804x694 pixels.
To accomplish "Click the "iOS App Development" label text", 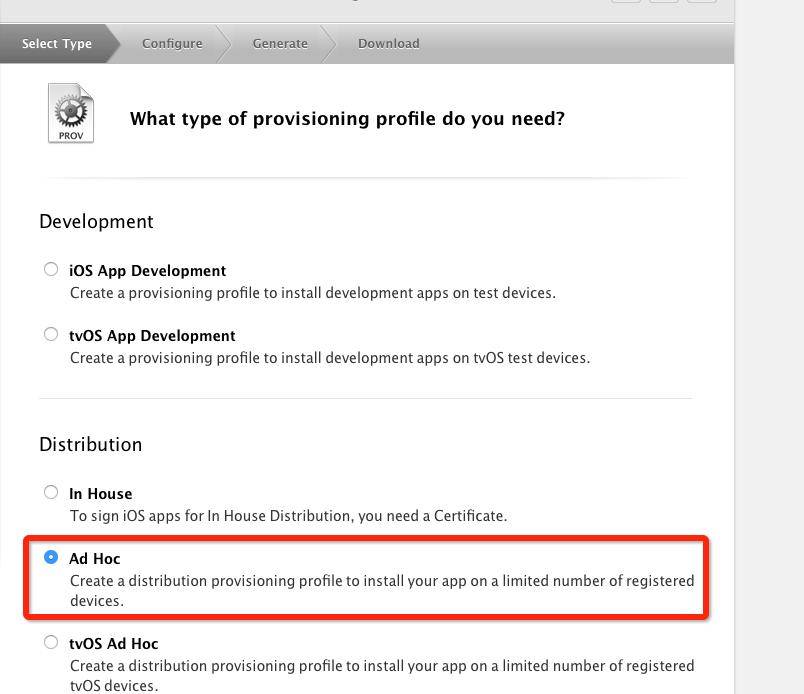I will click(x=147, y=271).
